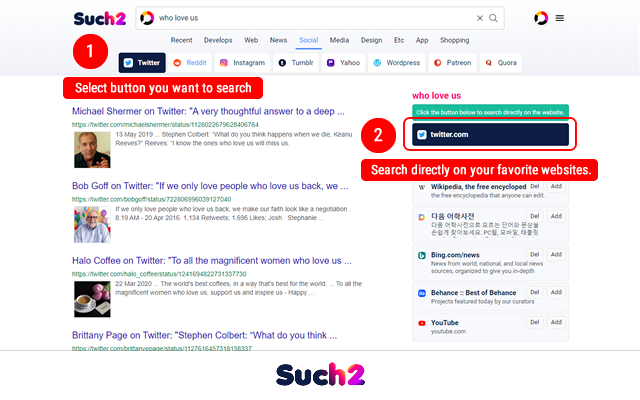Click Add on the Wikipedia entry

point(556,186)
